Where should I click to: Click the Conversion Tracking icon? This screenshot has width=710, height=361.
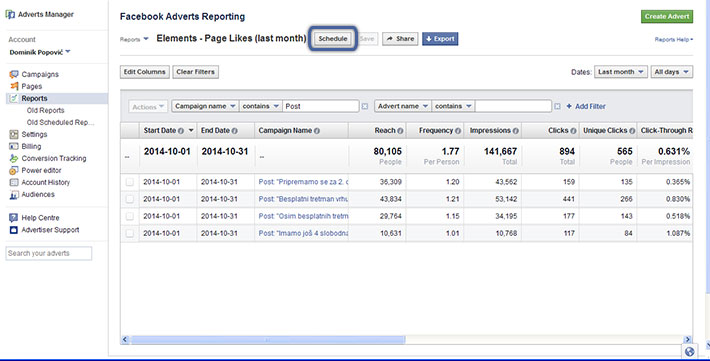[x=14, y=159]
